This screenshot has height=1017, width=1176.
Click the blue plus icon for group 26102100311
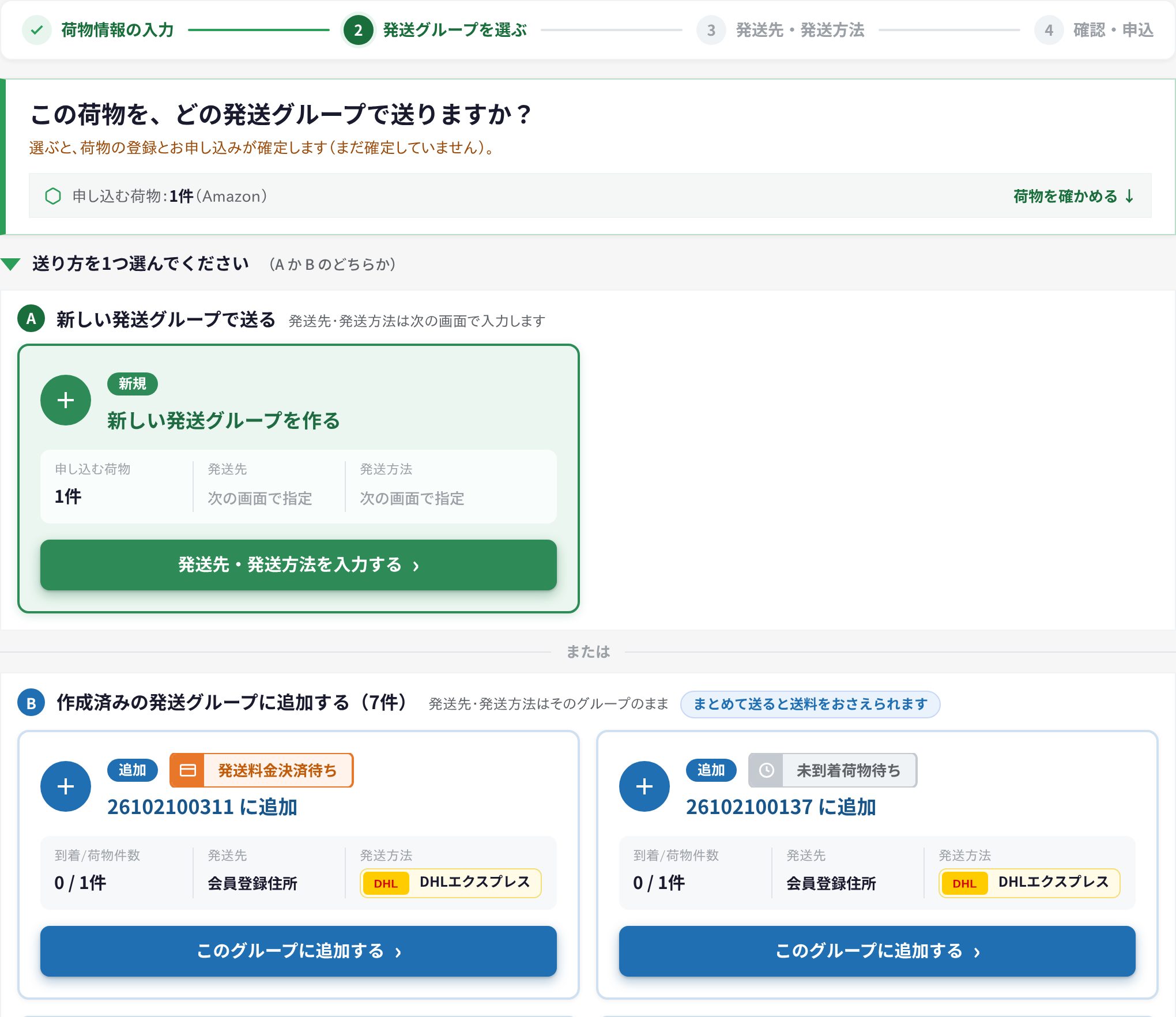[66, 786]
